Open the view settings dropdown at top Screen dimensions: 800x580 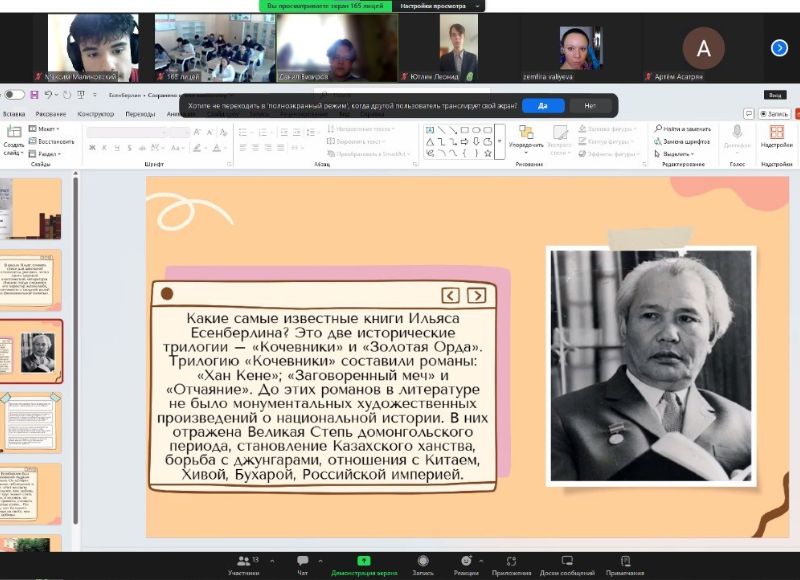pos(441,6)
